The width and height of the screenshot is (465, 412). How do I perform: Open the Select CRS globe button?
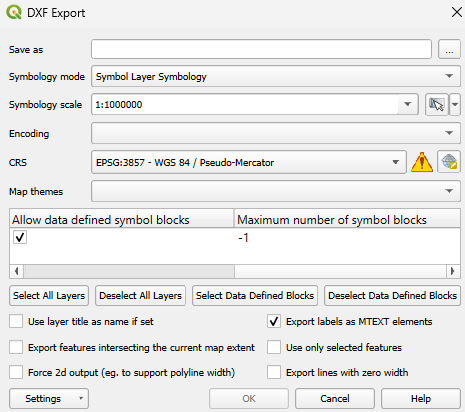[x=449, y=162]
